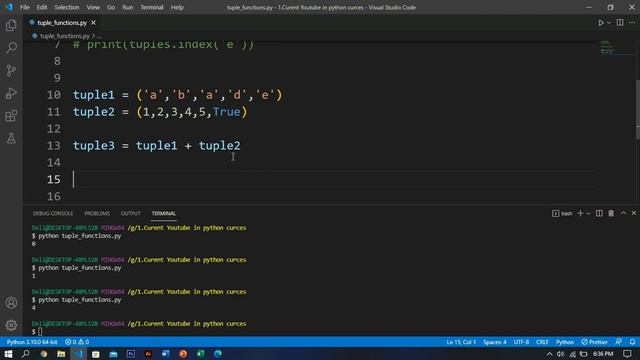Split the editor to the right
640x360 pixels.
620,23
